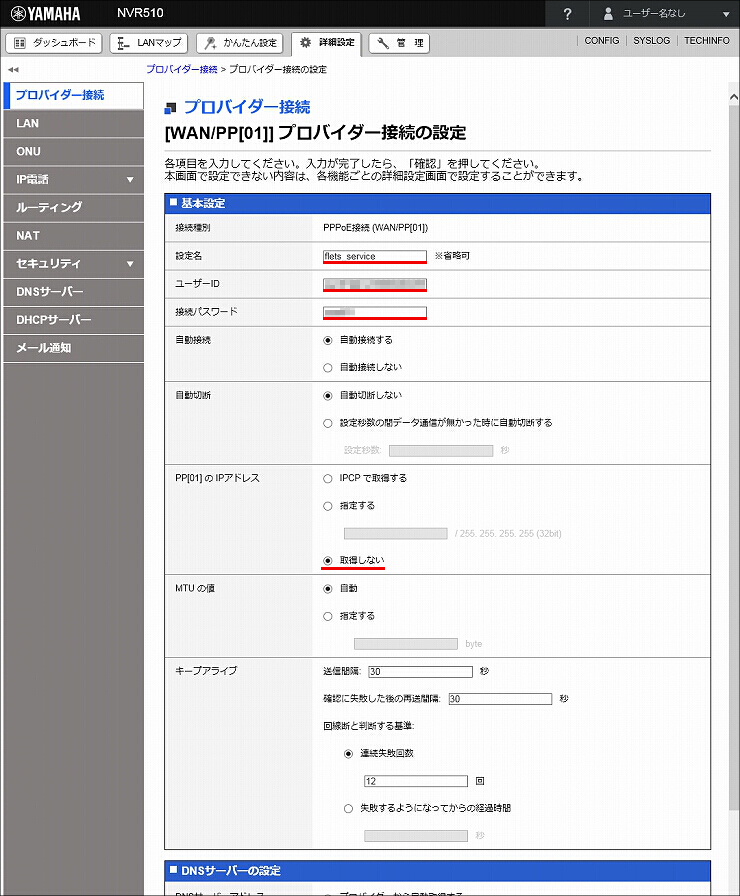Click the vertical page scrollbar thumb
This screenshot has height=896, width=740.
pyautogui.click(x=734, y=457)
